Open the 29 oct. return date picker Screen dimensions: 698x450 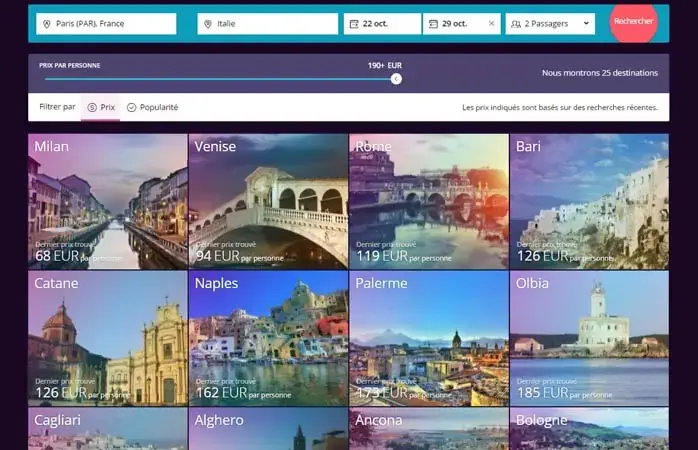[462, 24]
